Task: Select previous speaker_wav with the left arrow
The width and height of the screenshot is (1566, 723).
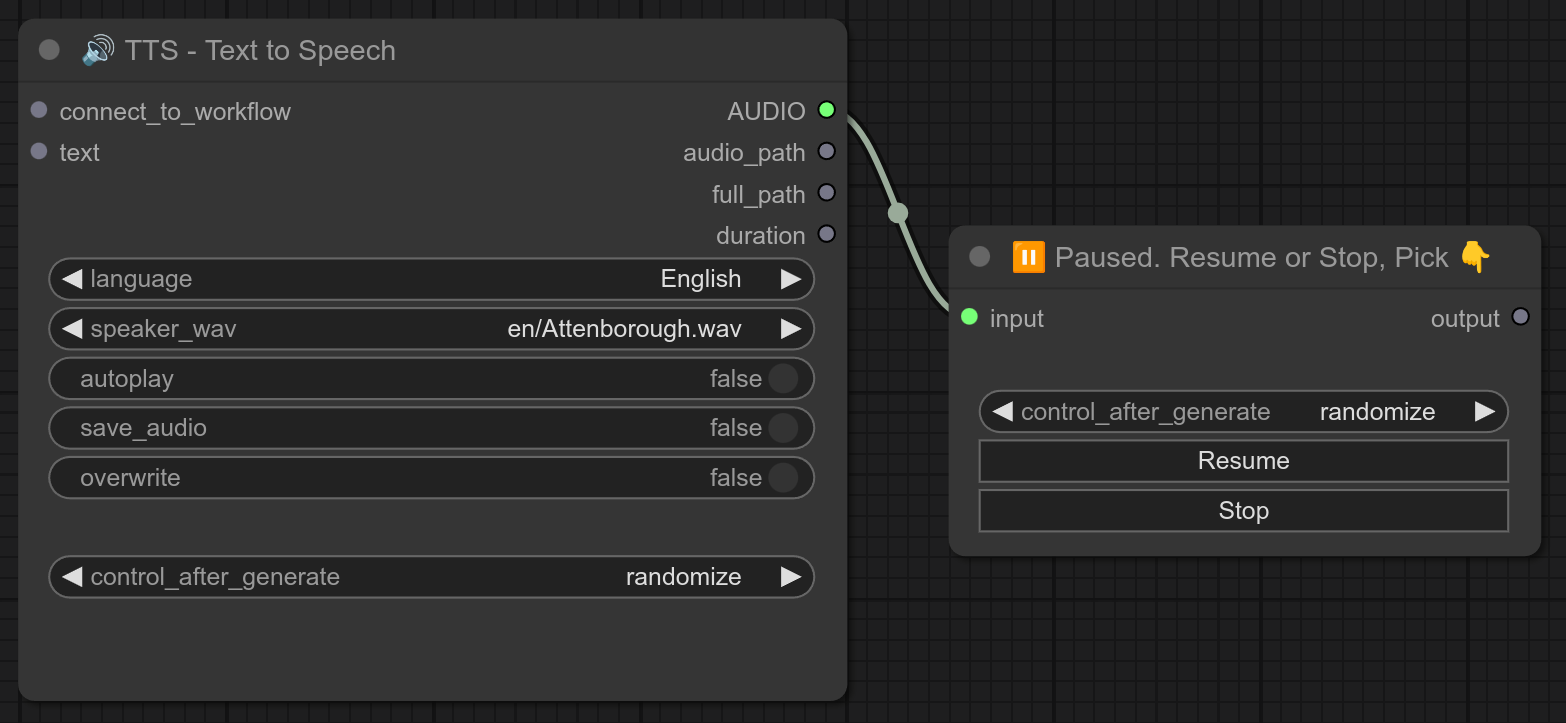Action: click(72, 329)
